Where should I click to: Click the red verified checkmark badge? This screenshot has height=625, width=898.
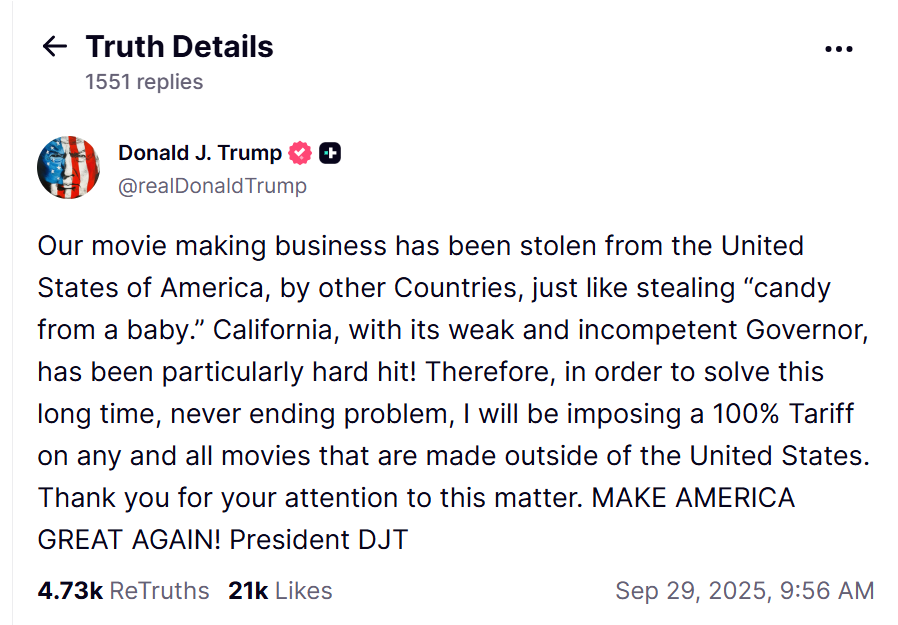(x=300, y=153)
